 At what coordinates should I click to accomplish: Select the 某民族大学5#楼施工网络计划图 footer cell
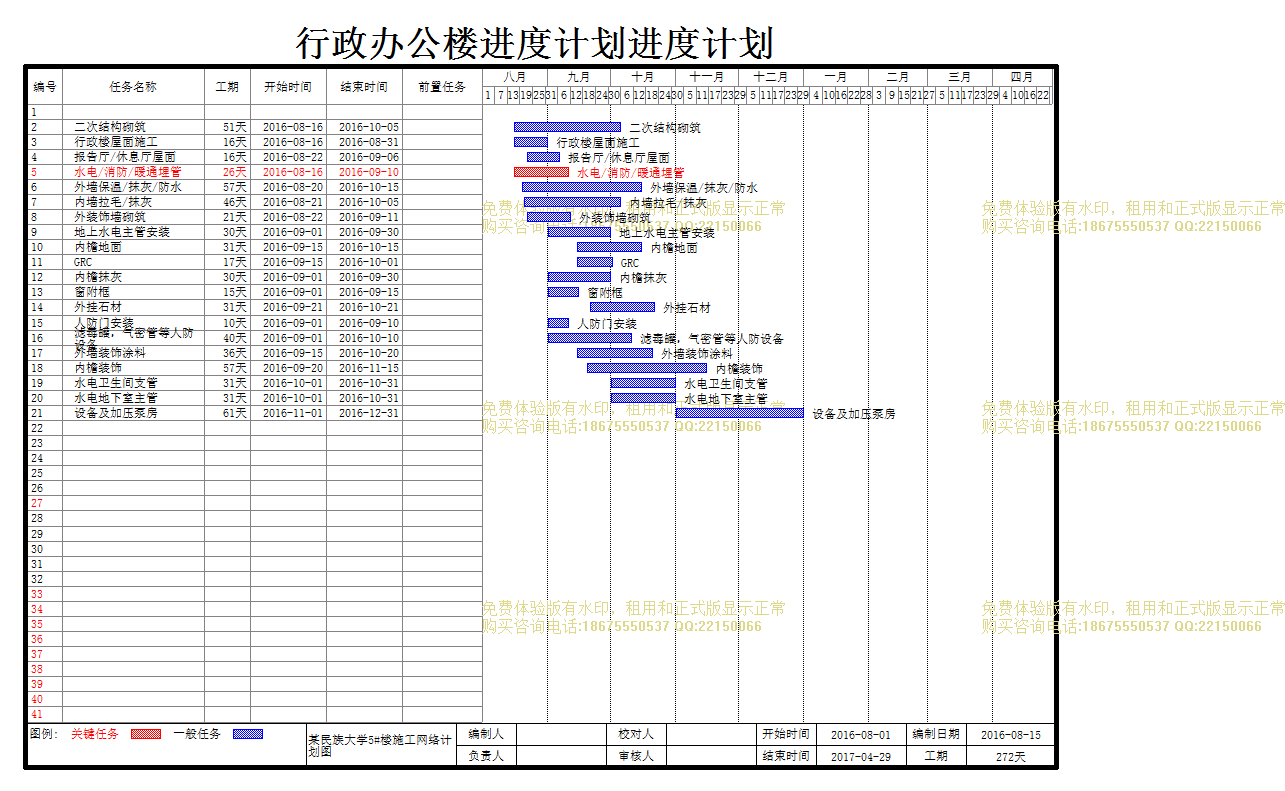point(380,746)
